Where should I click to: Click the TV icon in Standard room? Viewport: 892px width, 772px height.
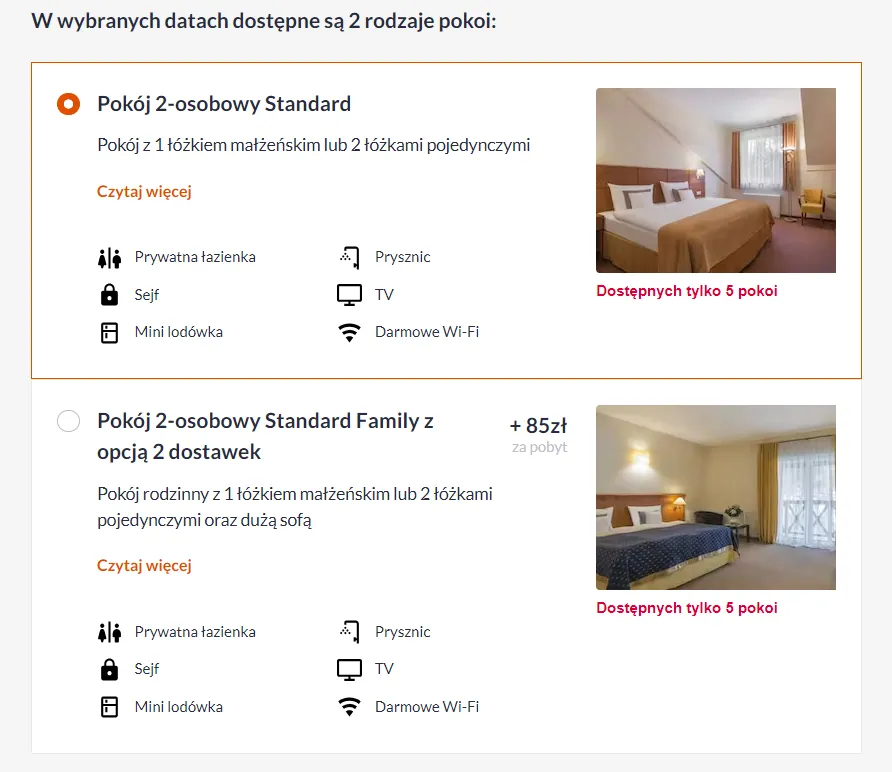click(x=348, y=295)
